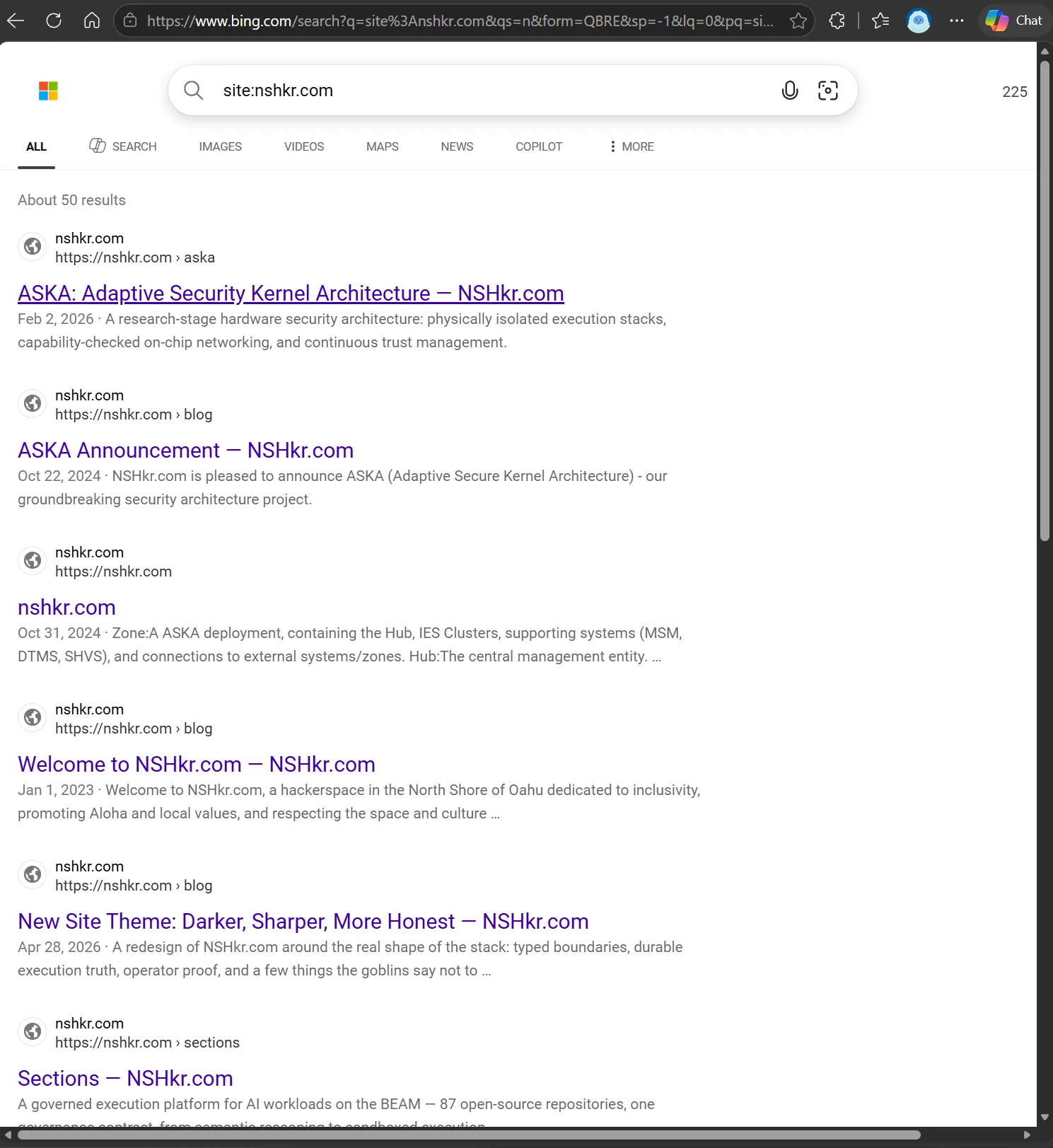The height and width of the screenshot is (1148, 1053).
Task: Click the scrollbar down arrow
Action: 1045,1118
